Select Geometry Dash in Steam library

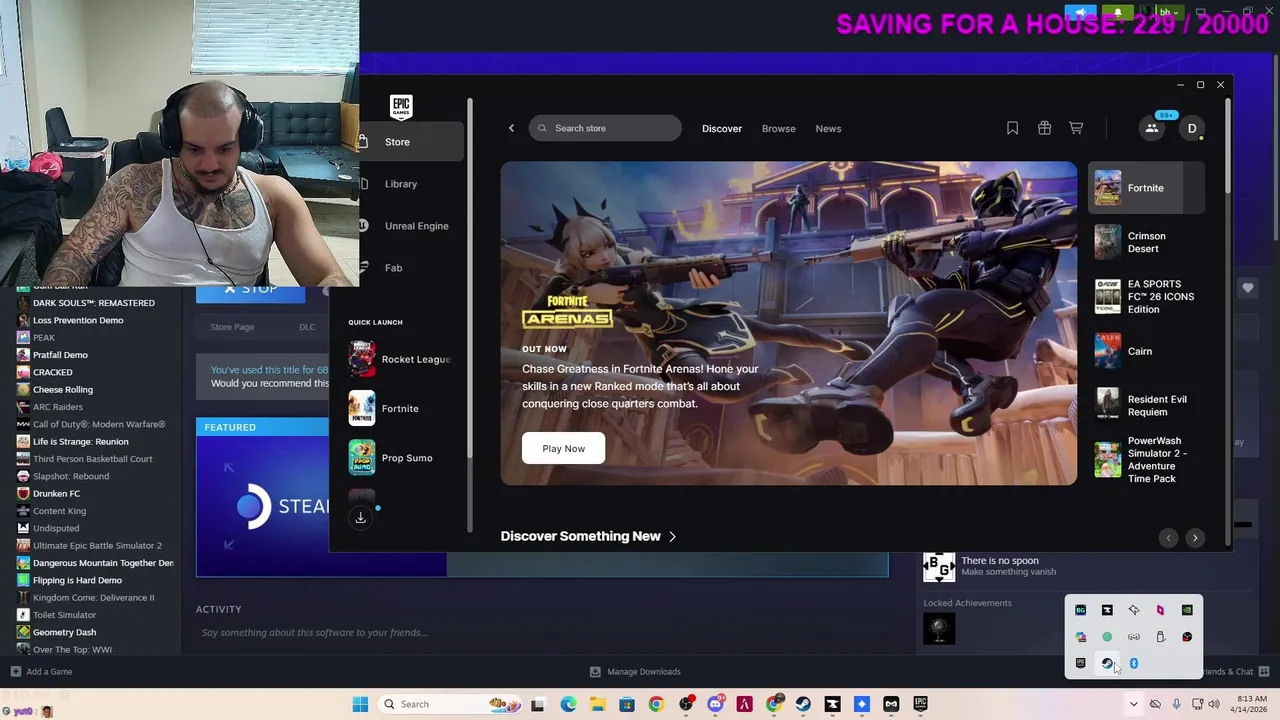click(64, 632)
